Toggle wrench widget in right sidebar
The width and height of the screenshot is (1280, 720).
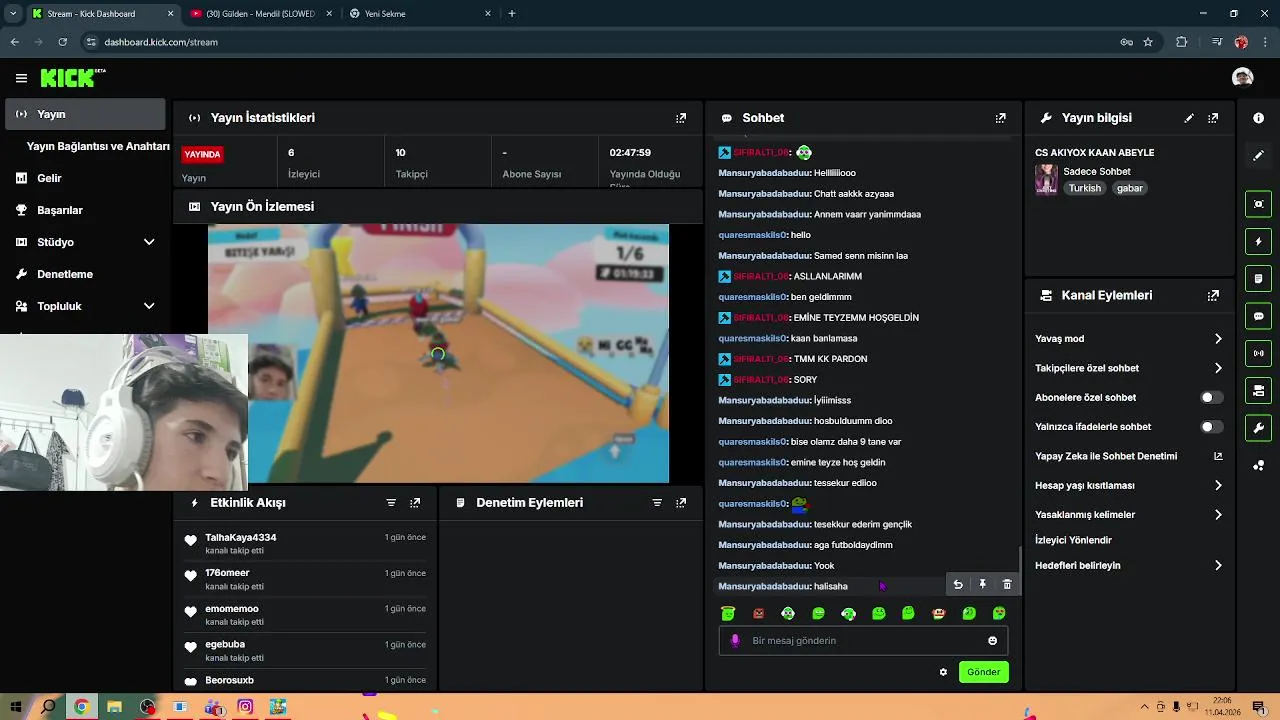coord(1258,428)
